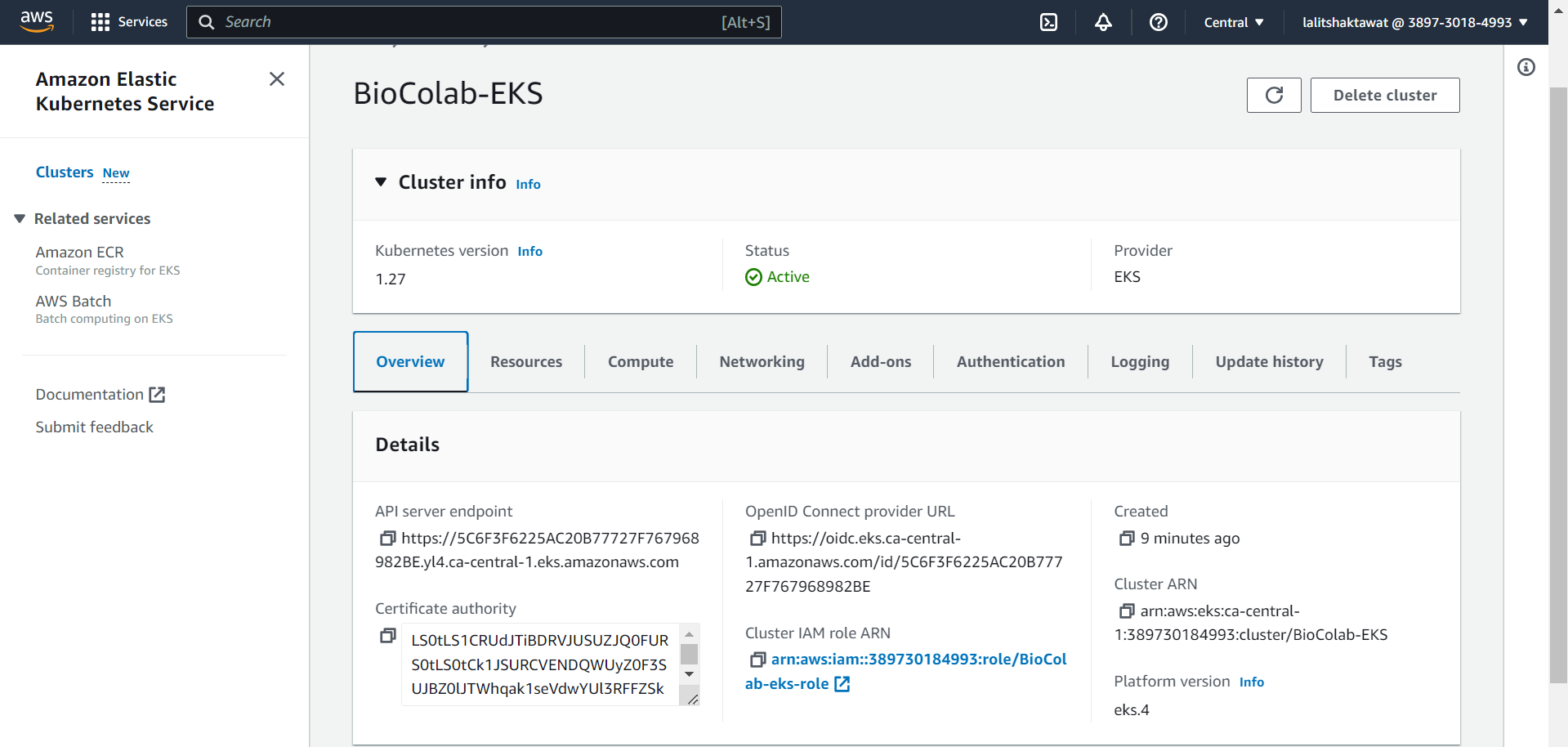Click external link icon beside BioColab-eks-role
Image resolution: width=1568 pixels, height=747 pixels.
click(x=842, y=684)
